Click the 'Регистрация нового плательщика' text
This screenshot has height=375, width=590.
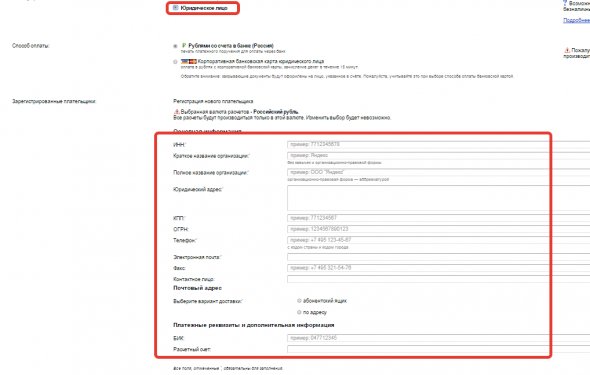(x=213, y=101)
